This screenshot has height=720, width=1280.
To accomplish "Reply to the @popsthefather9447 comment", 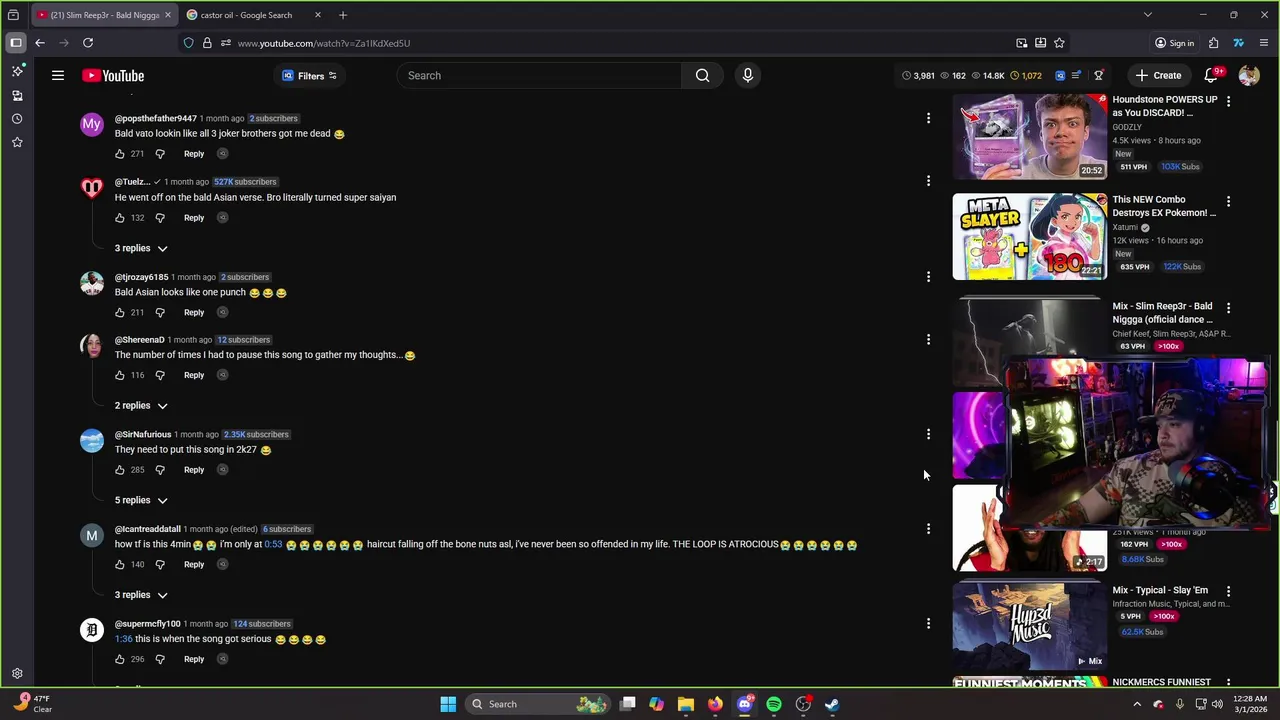I will (x=194, y=154).
